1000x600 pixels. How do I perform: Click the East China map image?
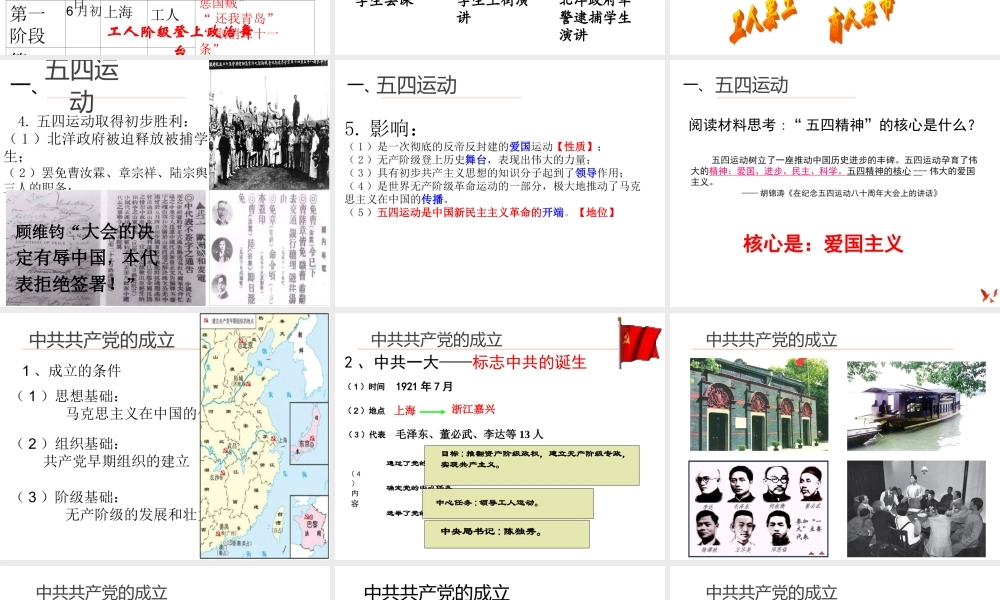pyautogui.click(x=265, y=436)
